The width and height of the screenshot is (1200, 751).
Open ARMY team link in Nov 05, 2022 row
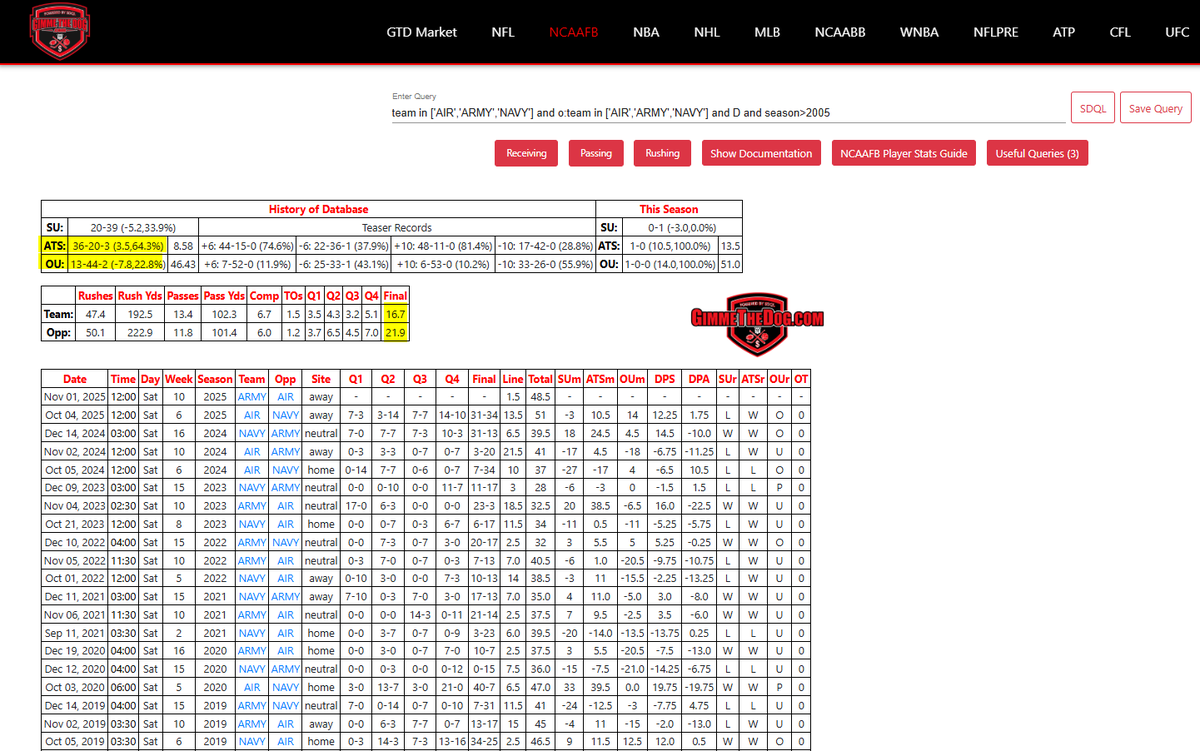click(x=252, y=560)
